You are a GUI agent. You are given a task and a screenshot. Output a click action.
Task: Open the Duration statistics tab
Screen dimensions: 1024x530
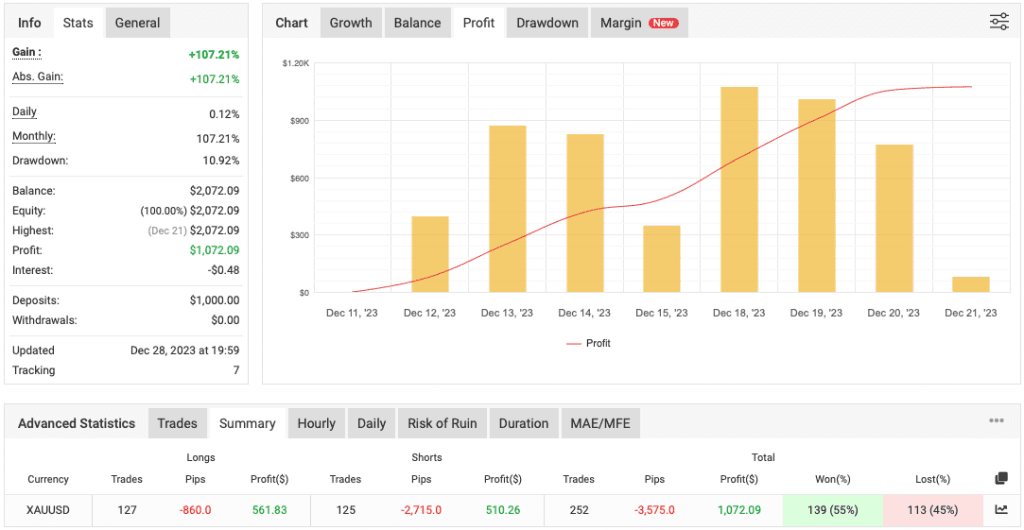click(x=523, y=423)
